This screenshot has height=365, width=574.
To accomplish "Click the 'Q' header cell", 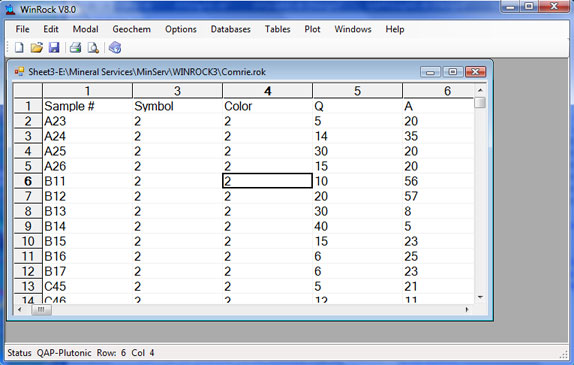I will pos(358,106).
